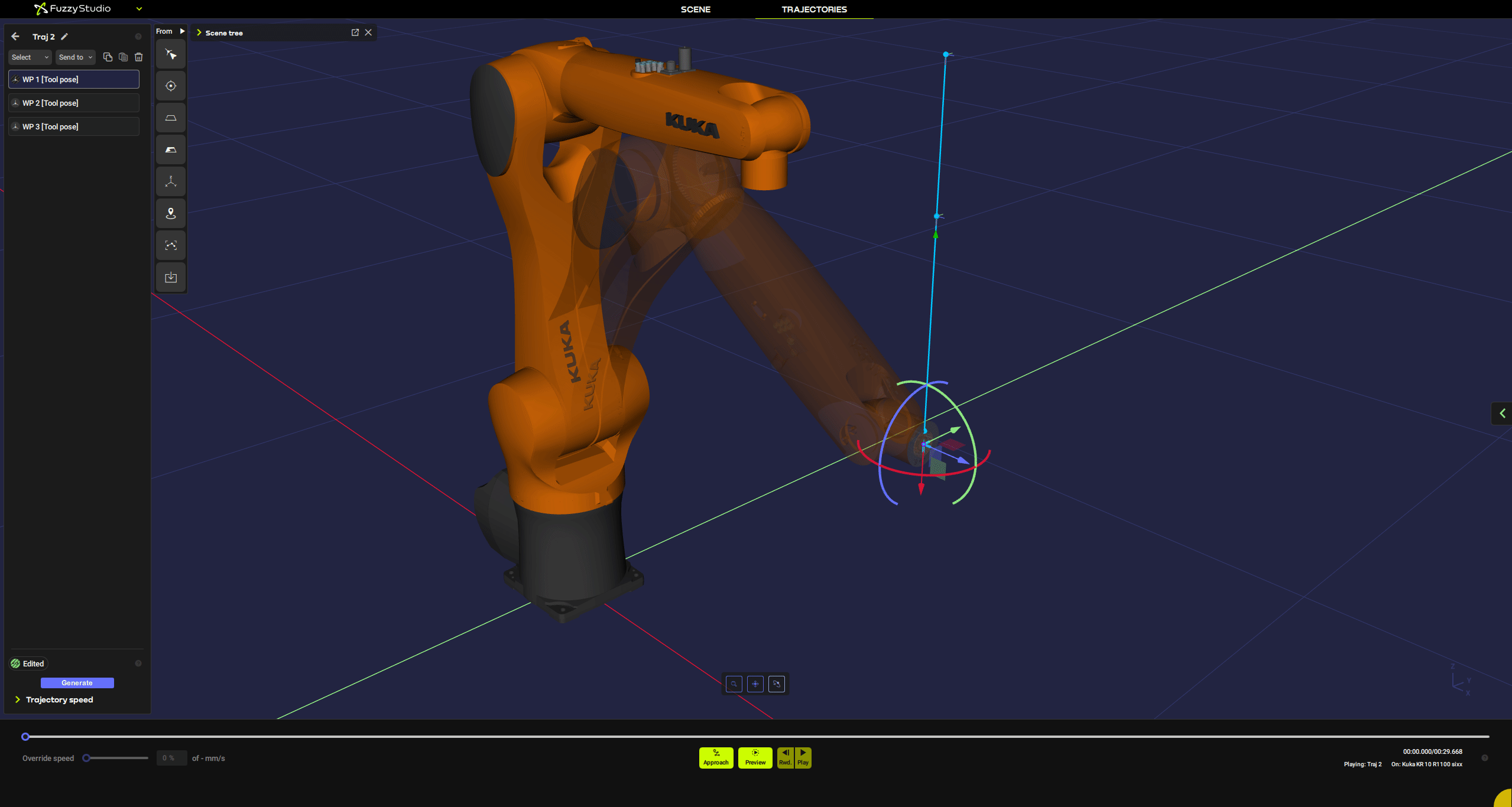The height and width of the screenshot is (807, 1512).
Task: Click the Fuzzy Studio logo
Action: (x=73, y=8)
